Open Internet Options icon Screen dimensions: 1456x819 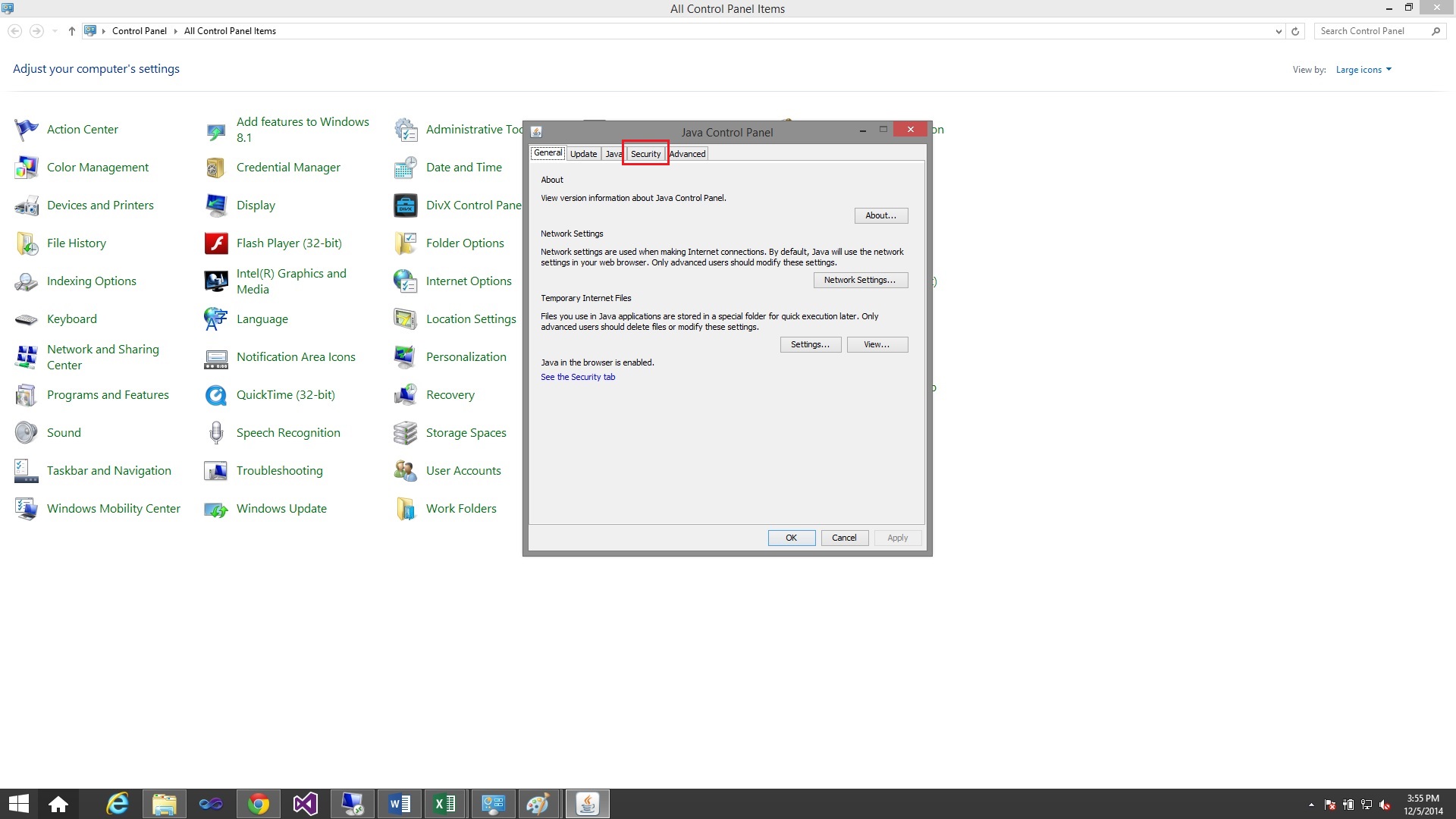406,281
